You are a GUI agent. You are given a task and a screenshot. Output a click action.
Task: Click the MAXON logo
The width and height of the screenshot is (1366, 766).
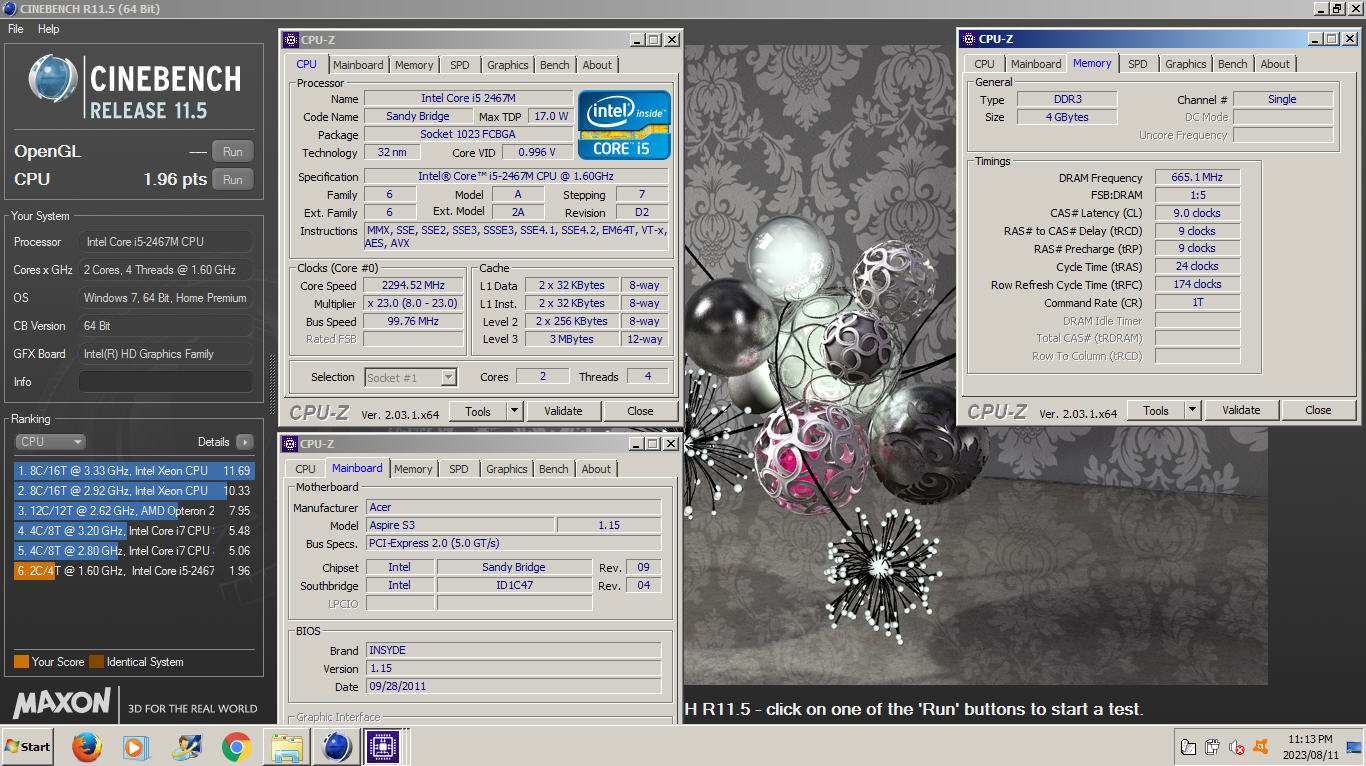(63, 703)
